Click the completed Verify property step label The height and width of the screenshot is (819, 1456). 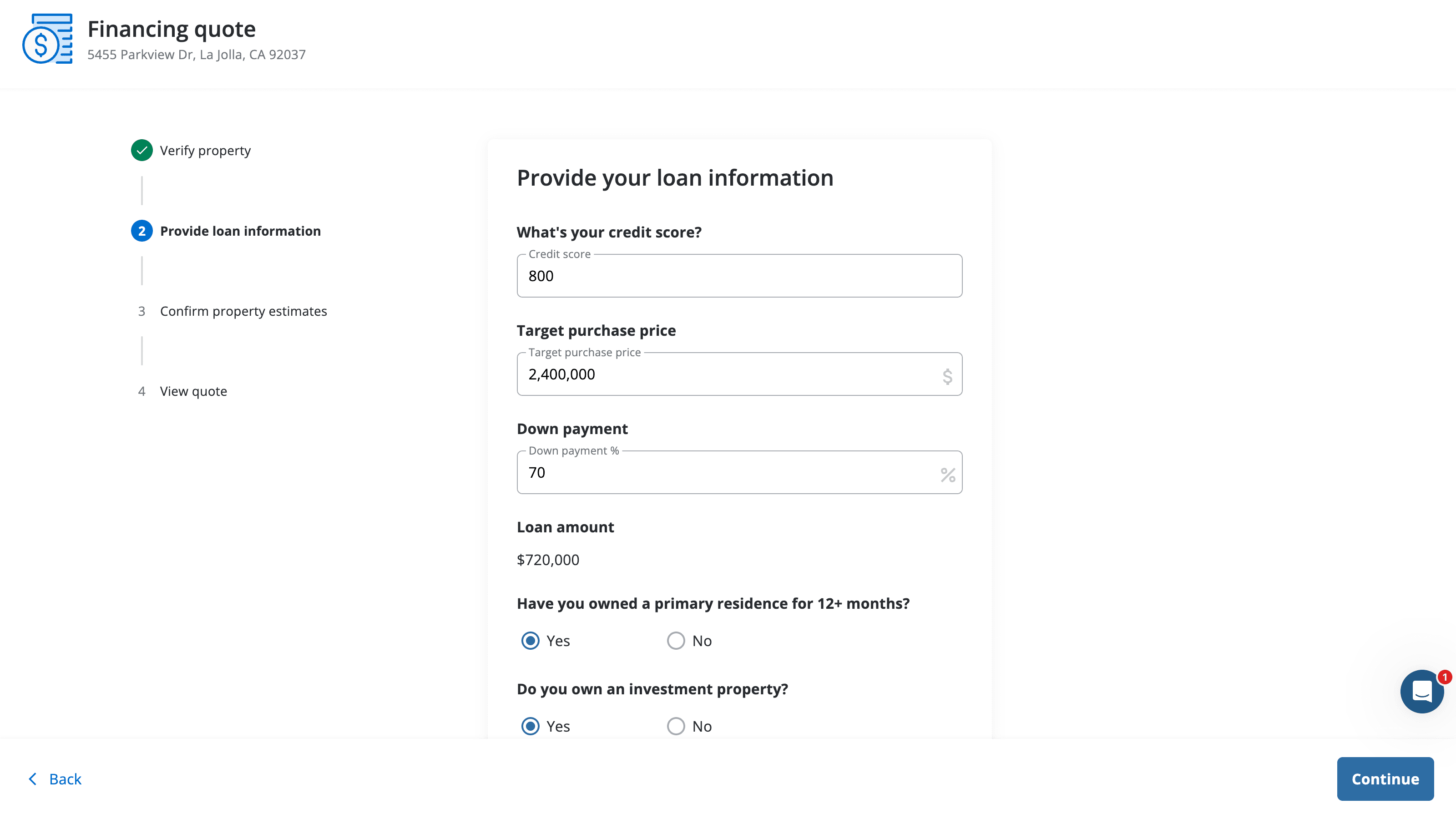[x=205, y=150]
